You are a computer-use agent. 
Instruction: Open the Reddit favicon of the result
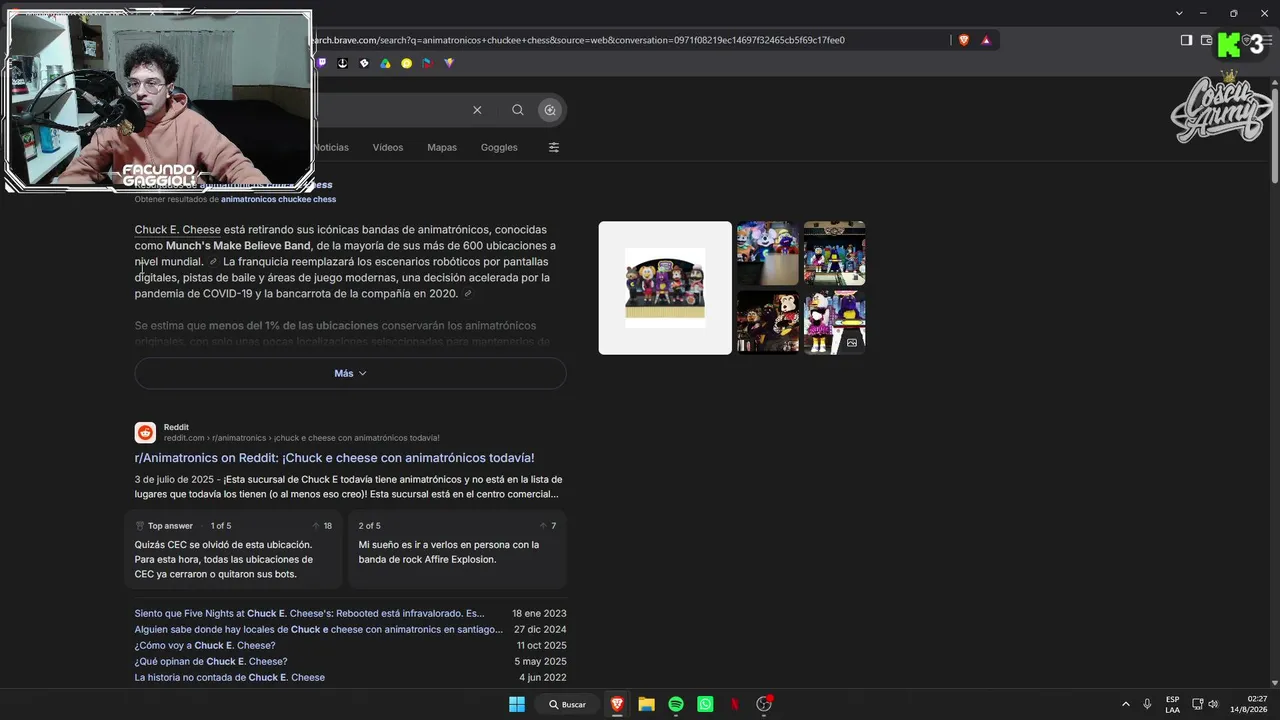pyautogui.click(x=145, y=433)
